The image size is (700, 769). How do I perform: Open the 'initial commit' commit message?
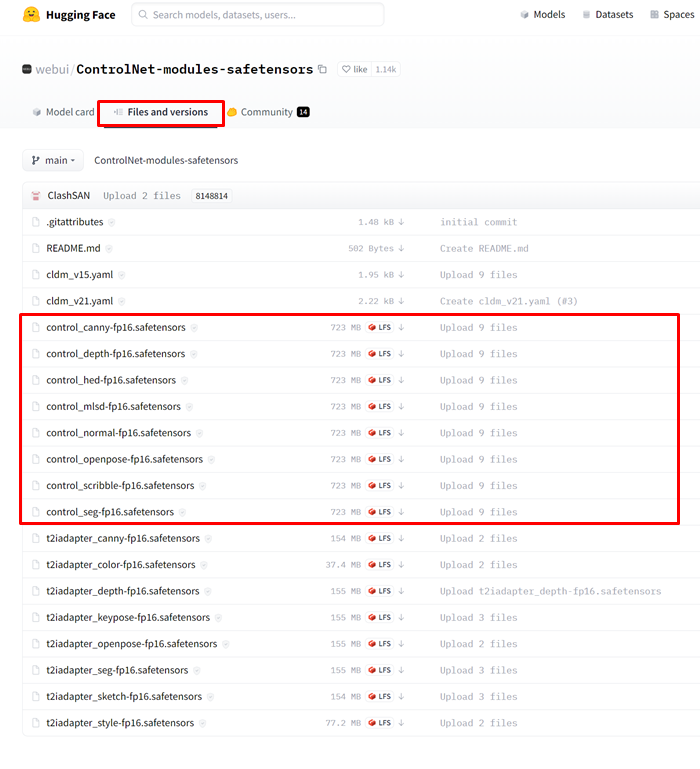point(478,222)
